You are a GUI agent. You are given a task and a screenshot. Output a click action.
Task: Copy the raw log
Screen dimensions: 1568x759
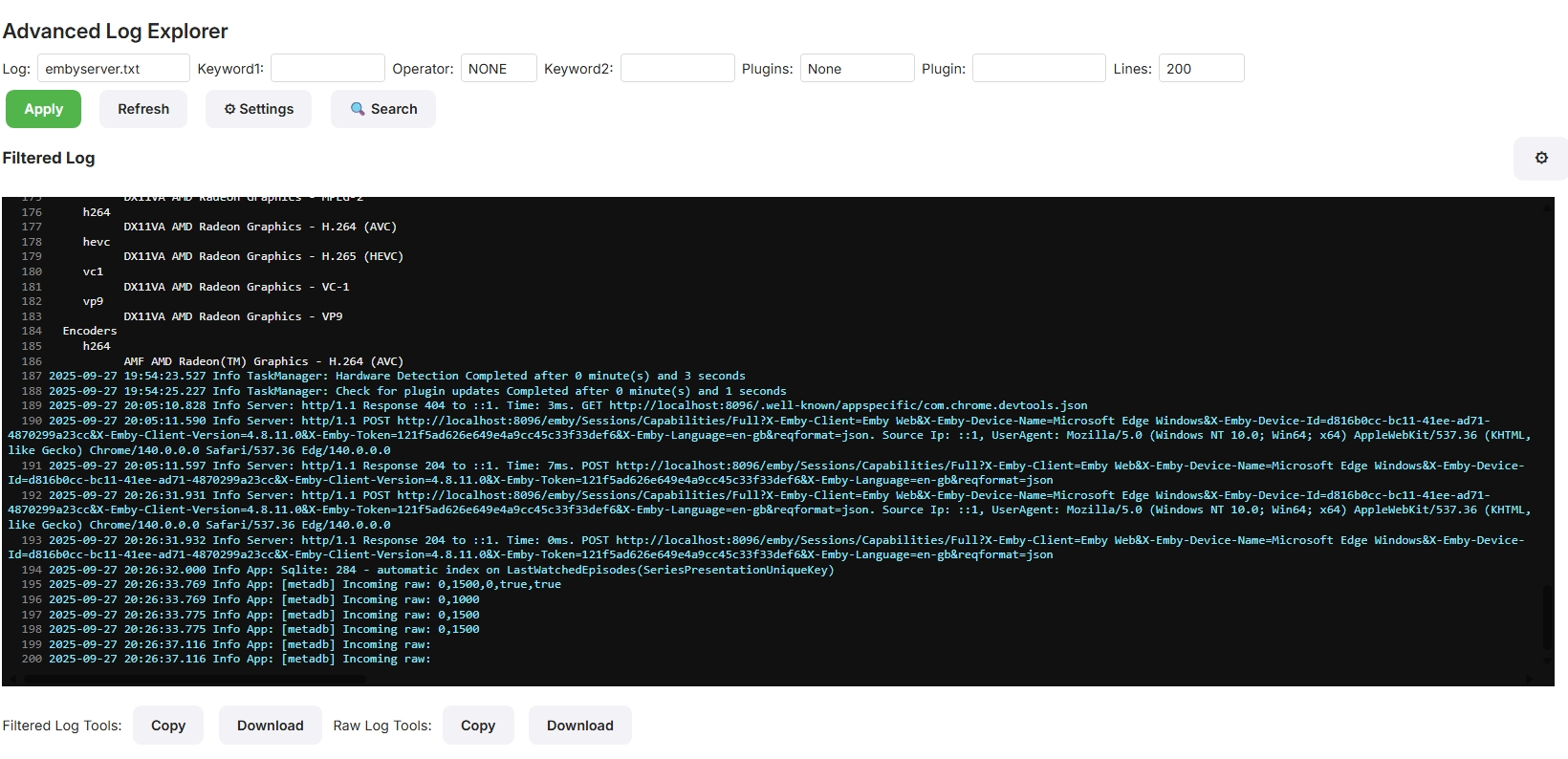click(x=478, y=726)
